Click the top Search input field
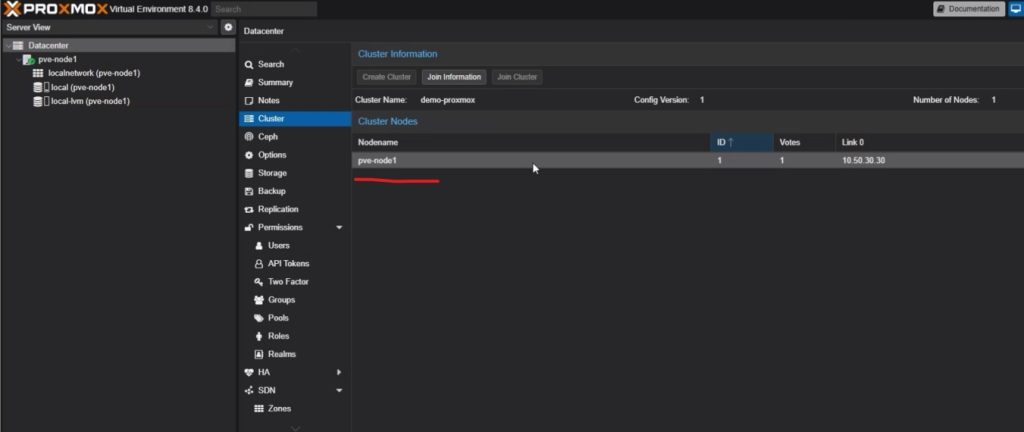 pyautogui.click(x=264, y=9)
